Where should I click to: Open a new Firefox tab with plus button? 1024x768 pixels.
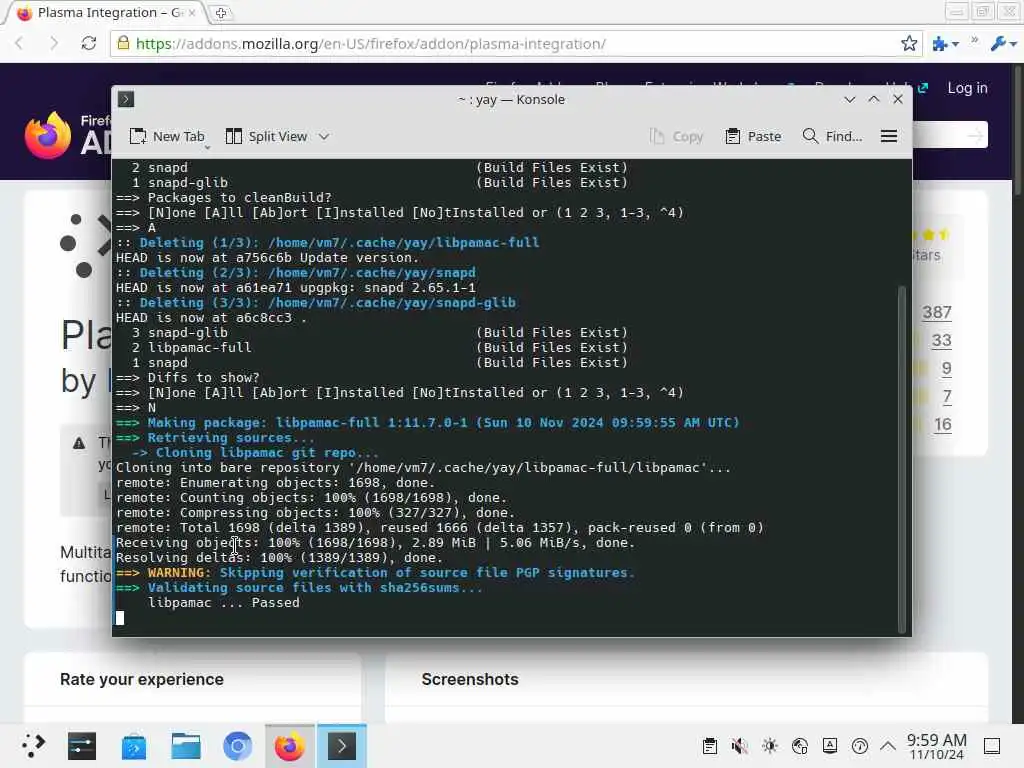pyautogui.click(x=221, y=13)
